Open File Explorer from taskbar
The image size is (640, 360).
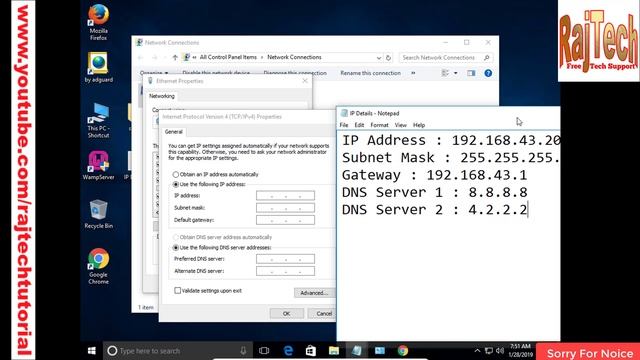click(334, 351)
